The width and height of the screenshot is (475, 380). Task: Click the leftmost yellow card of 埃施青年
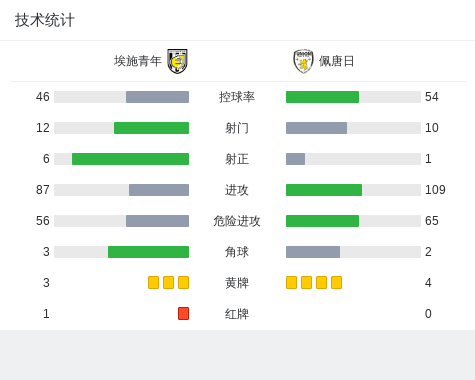click(153, 282)
